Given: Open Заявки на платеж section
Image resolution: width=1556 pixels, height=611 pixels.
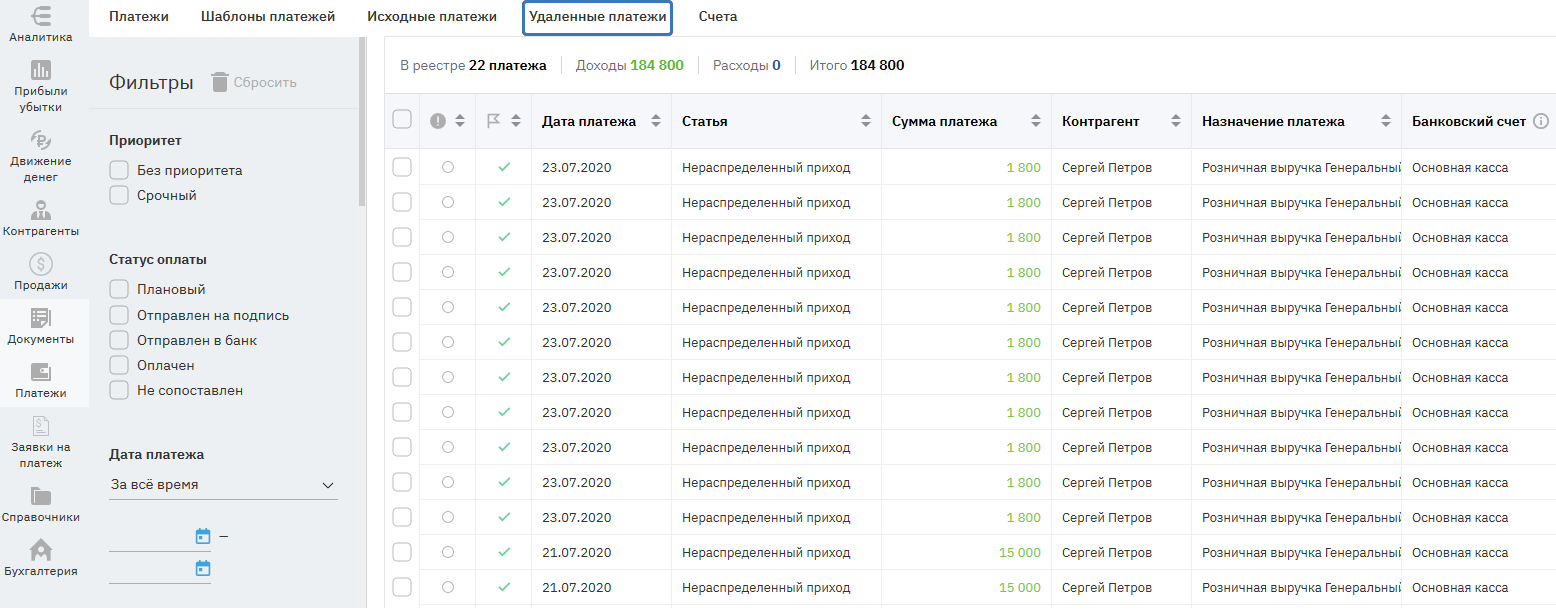Looking at the screenshot, I should pos(41,441).
